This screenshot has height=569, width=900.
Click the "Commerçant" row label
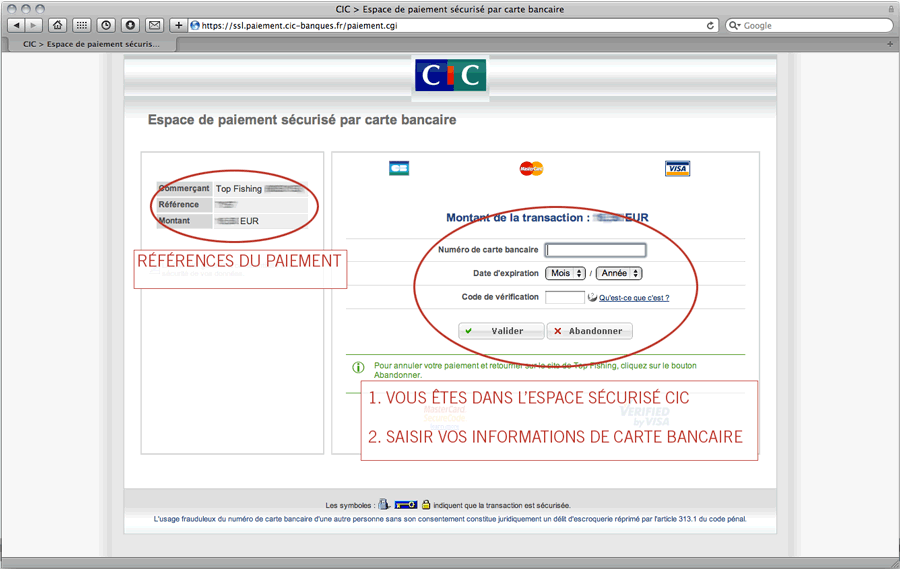point(184,188)
